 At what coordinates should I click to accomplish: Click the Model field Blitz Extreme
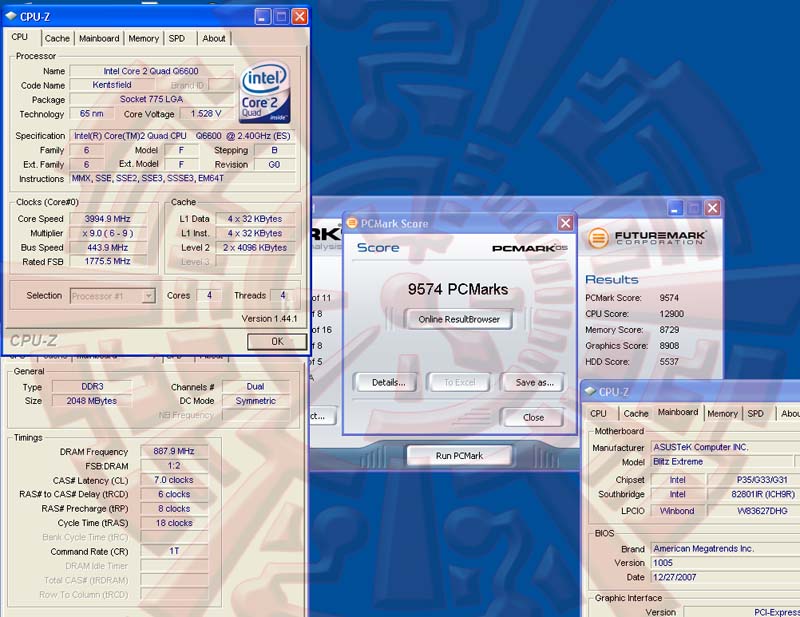722,461
